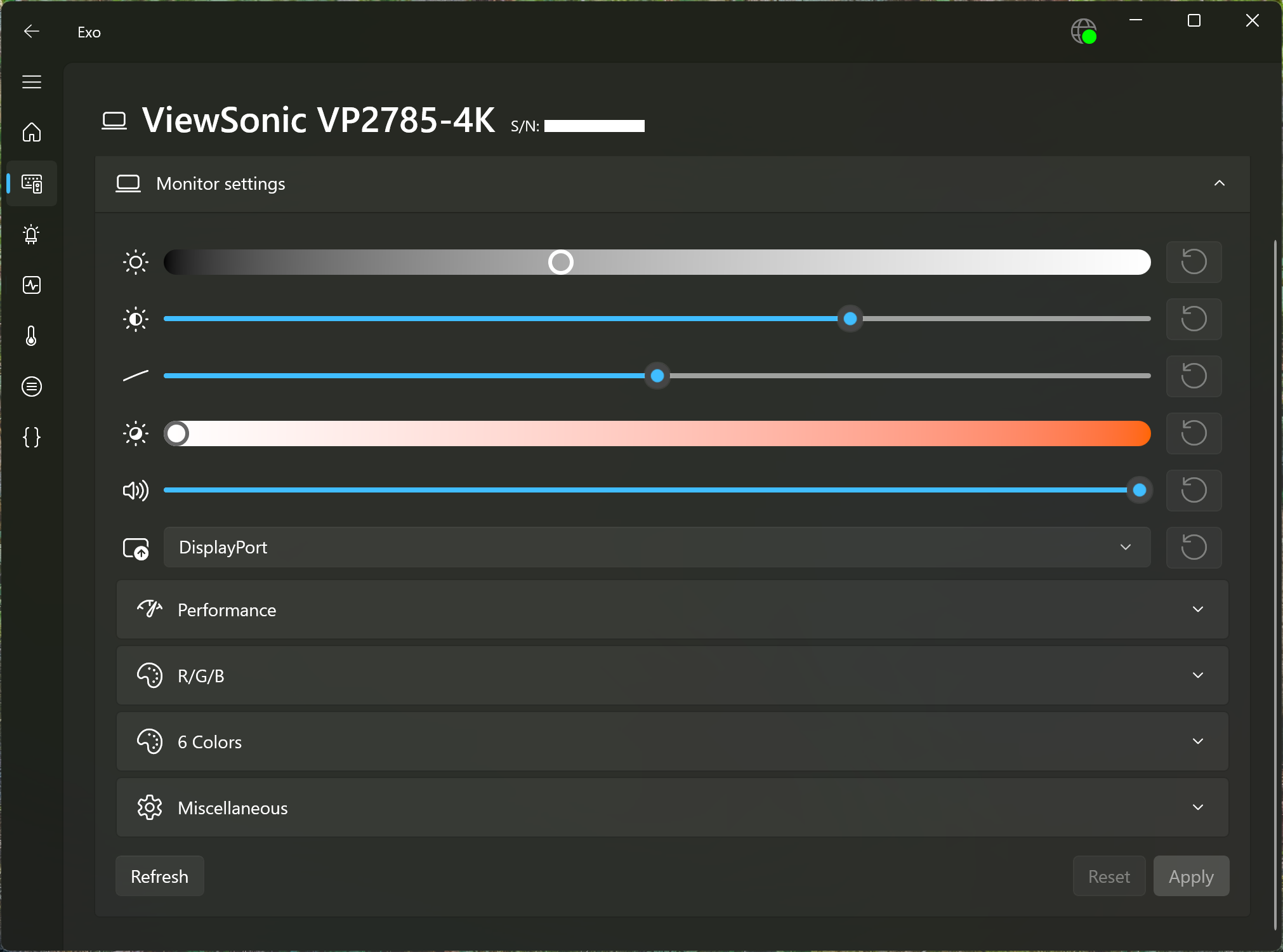Go back with the arrow button

click(32, 32)
